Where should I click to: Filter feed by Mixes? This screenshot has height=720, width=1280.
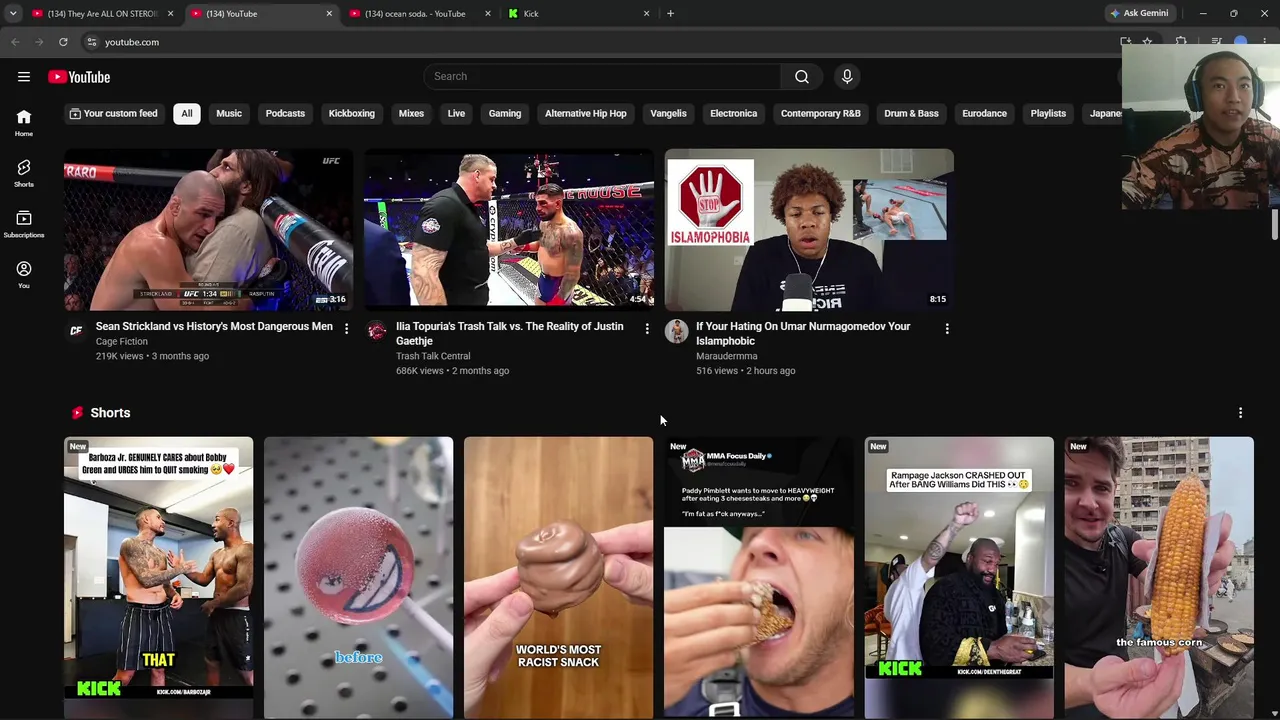411,114
